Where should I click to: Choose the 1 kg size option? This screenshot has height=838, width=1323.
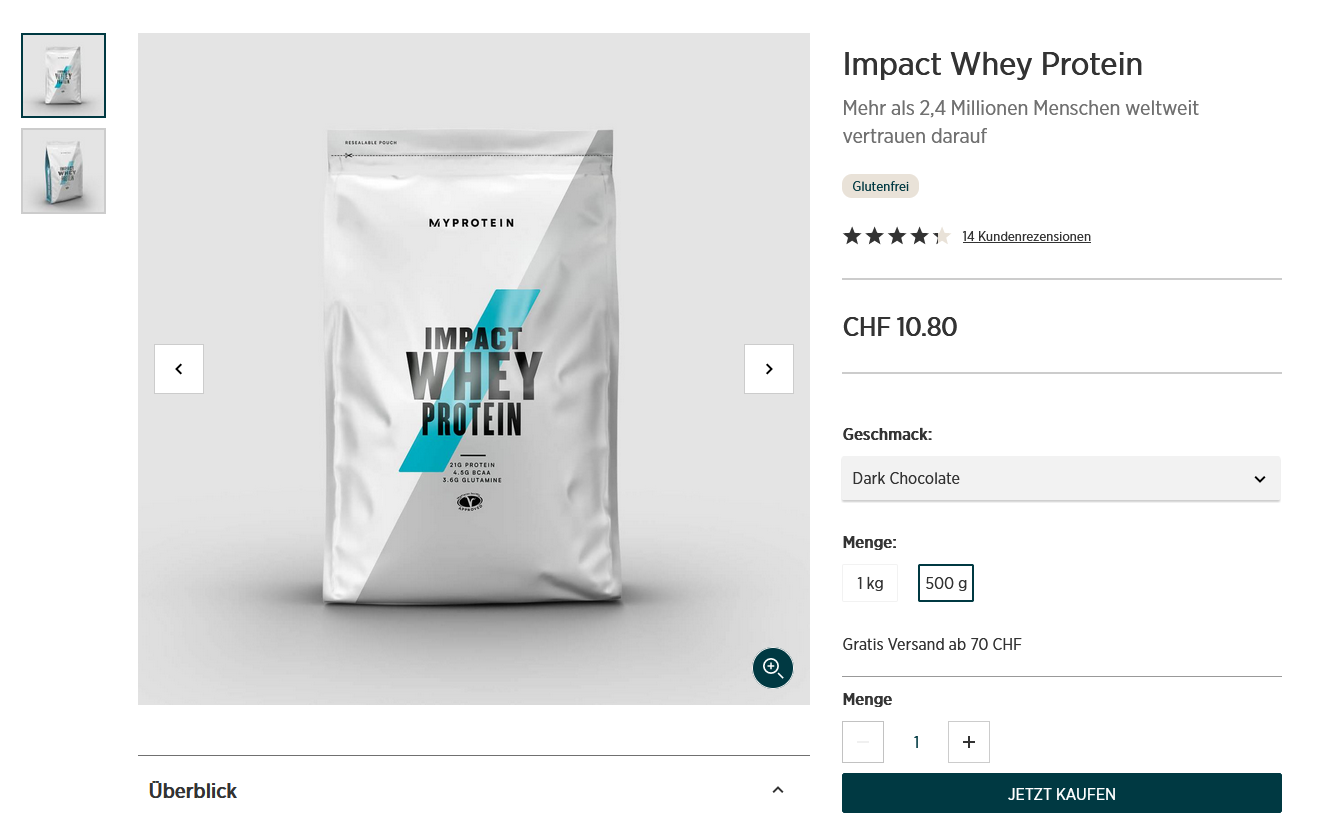tap(870, 583)
